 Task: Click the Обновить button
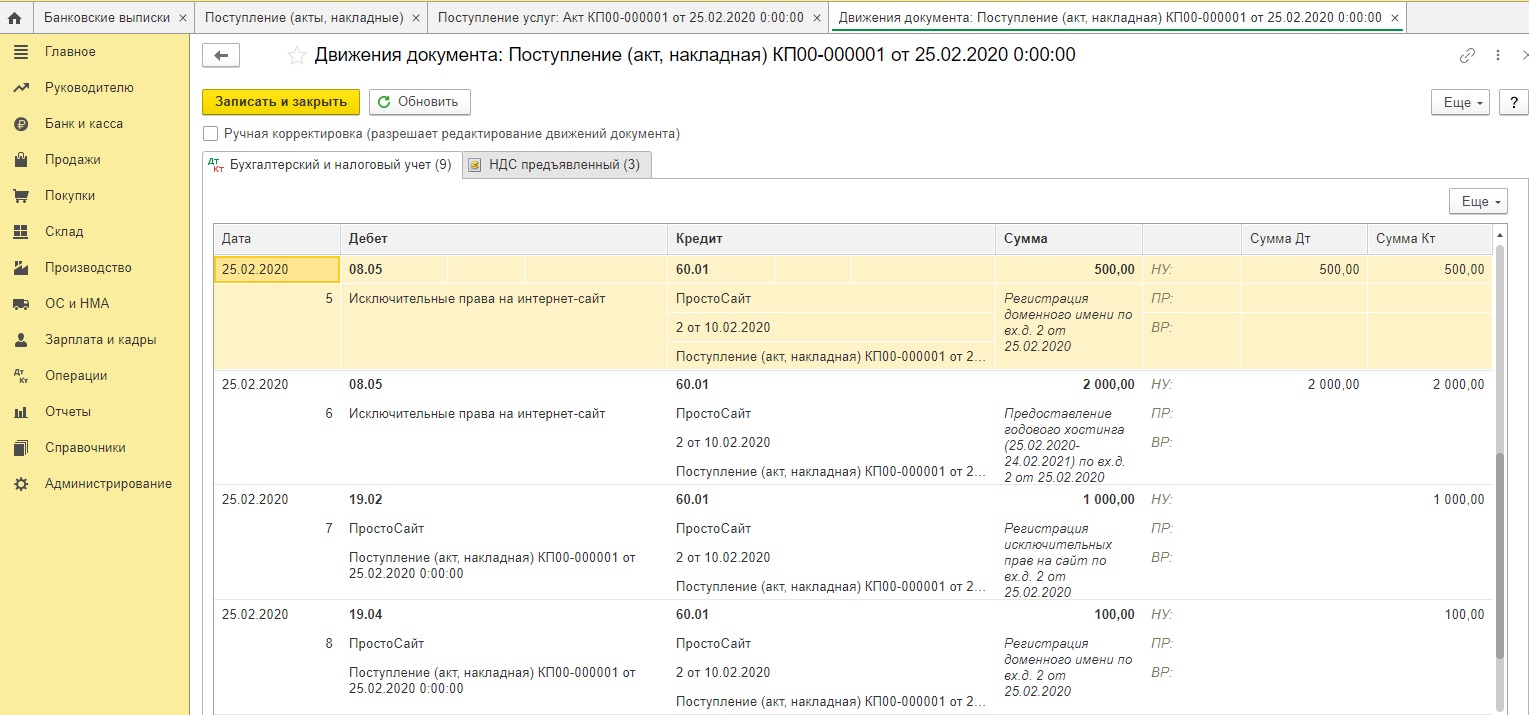click(x=419, y=102)
